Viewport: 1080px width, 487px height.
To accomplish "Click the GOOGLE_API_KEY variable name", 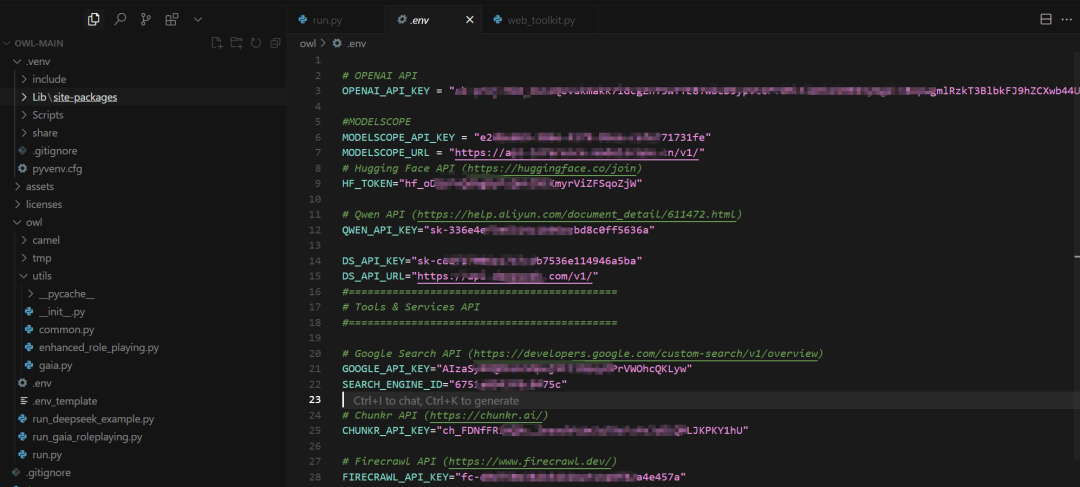I will [x=386, y=369].
